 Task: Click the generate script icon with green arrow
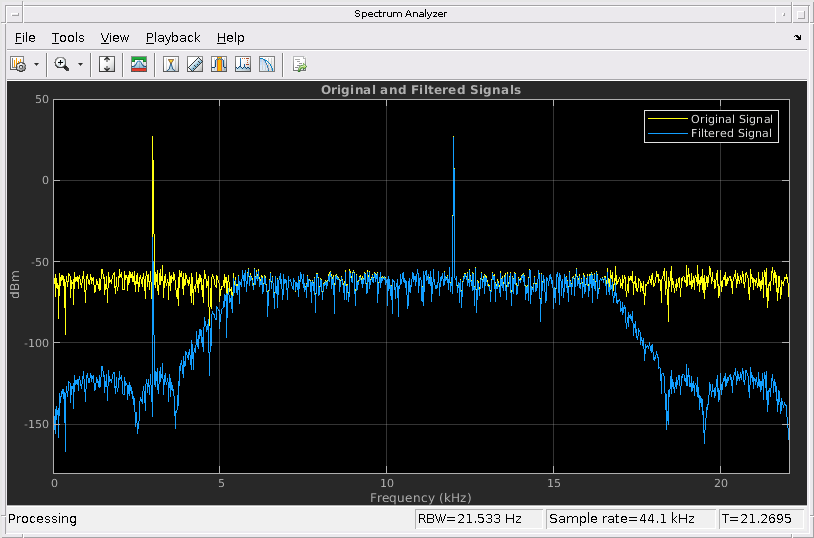click(299, 65)
